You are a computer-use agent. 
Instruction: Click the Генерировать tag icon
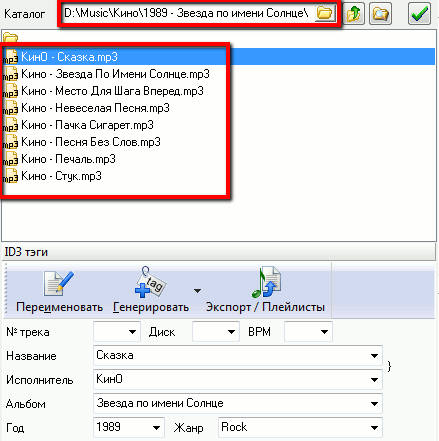[x=150, y=282]
